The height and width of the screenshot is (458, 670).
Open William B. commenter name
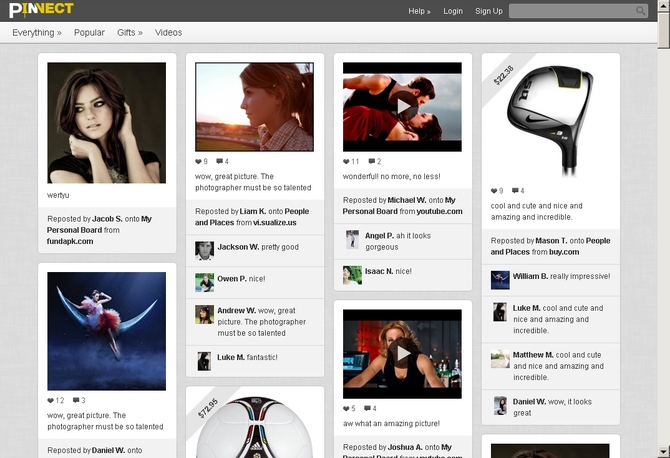point(530,276)
